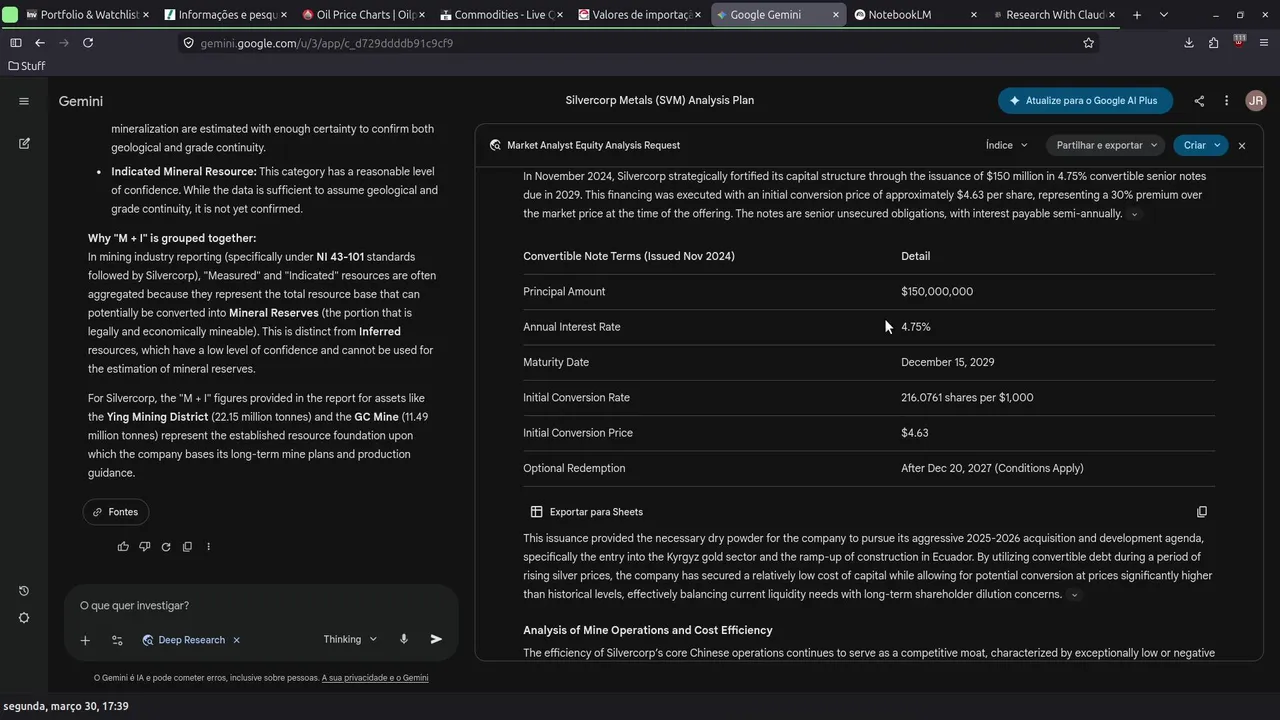Open the Gemini main menu hamburger icon
Image resolution: width=1280 pixels, height=720 pixels.
tap(24, 101)
